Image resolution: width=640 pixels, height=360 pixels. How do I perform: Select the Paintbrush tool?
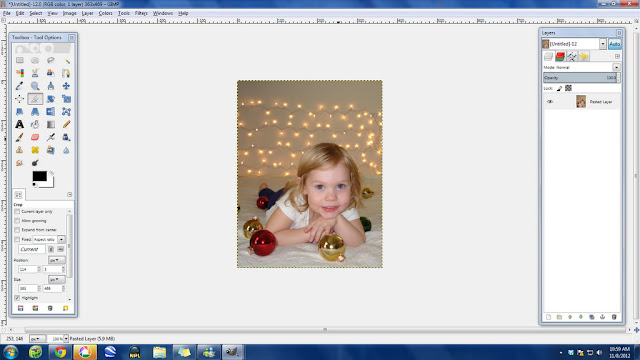[20, 137]
